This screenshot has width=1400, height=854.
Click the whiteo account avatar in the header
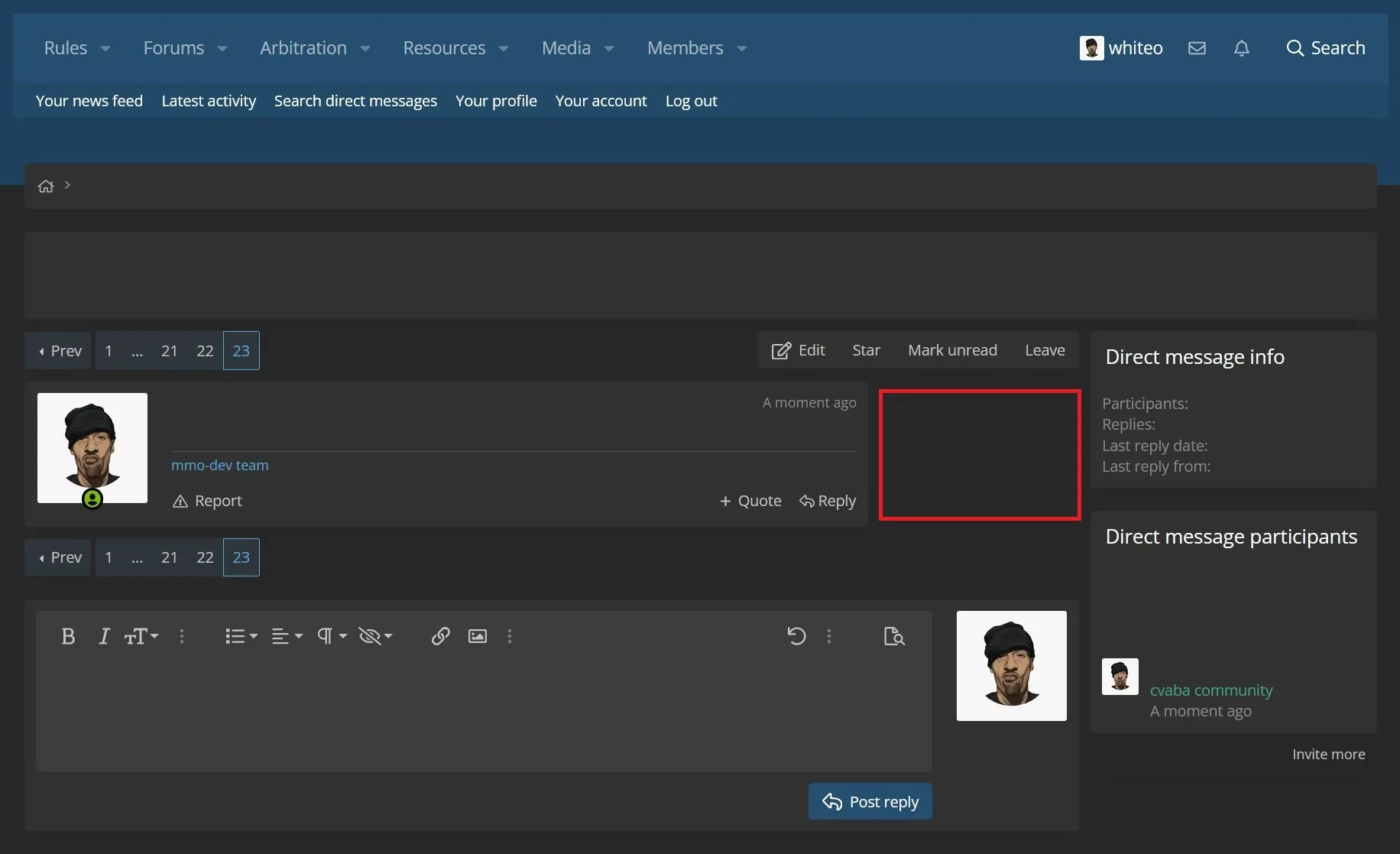point(1091,48)
